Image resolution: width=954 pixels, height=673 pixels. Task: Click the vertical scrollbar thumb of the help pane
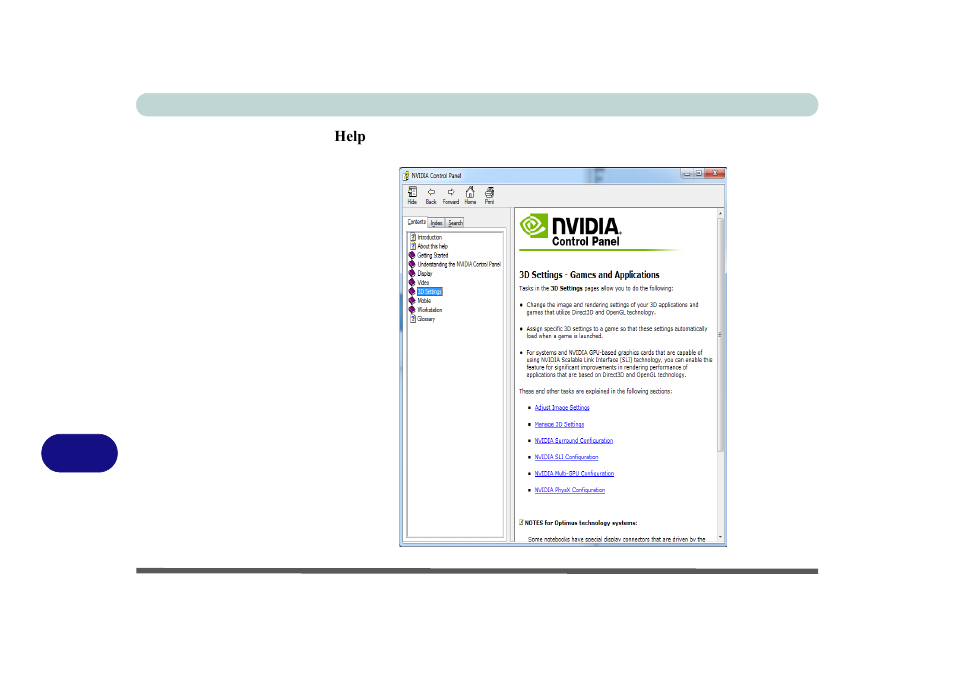720,335
